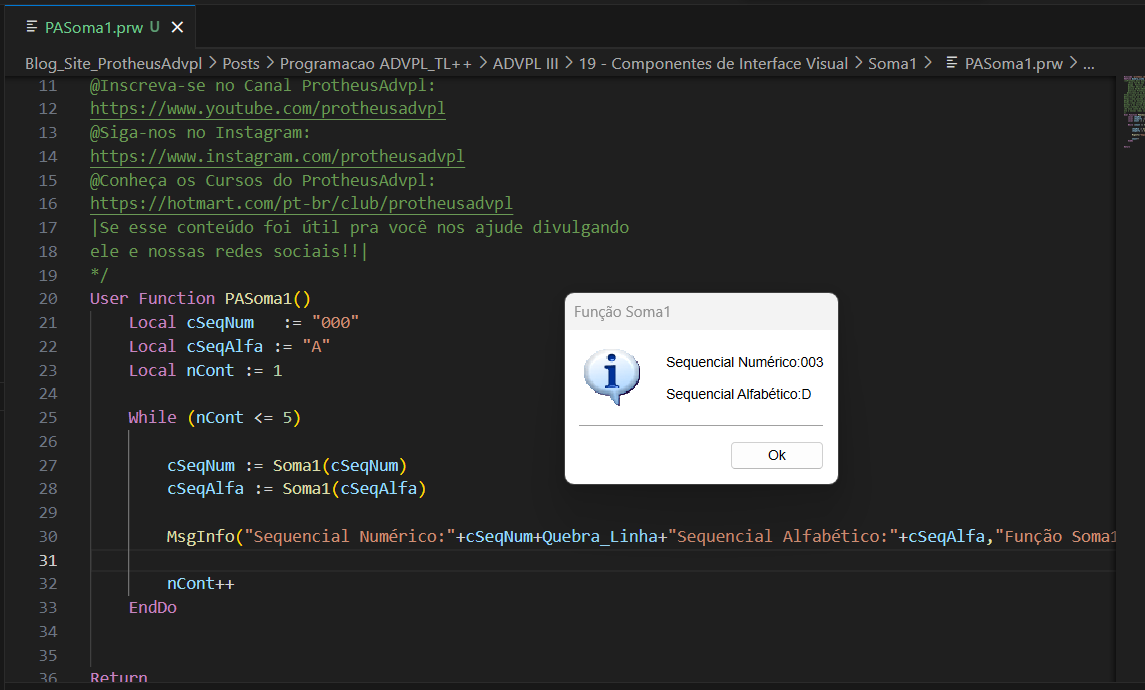1145x690 pixels.
Task: Open the Soma1 breadcrumb folder
Action: 892,64
